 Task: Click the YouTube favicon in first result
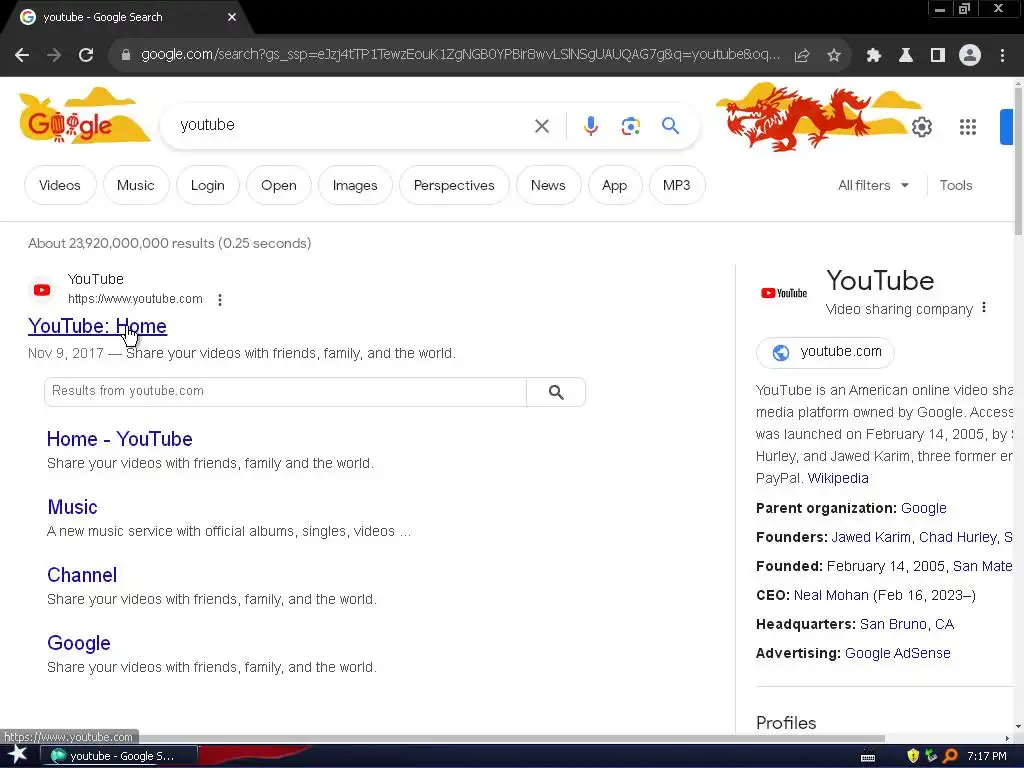point(42,289)
